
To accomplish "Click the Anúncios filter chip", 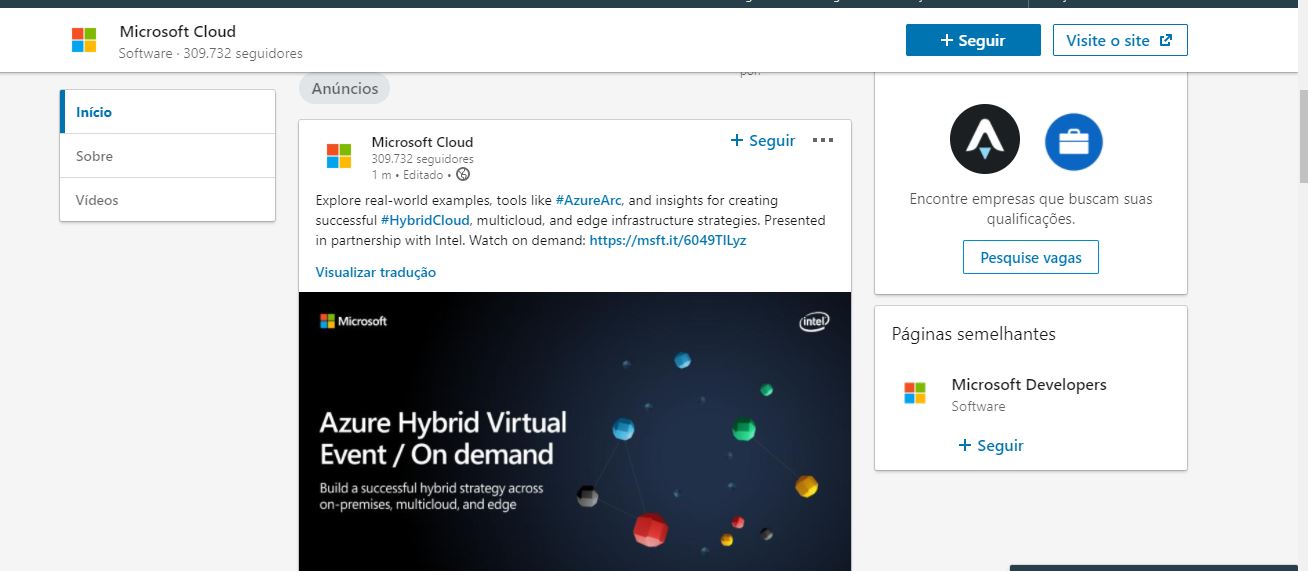I will [x=345, y=89].
